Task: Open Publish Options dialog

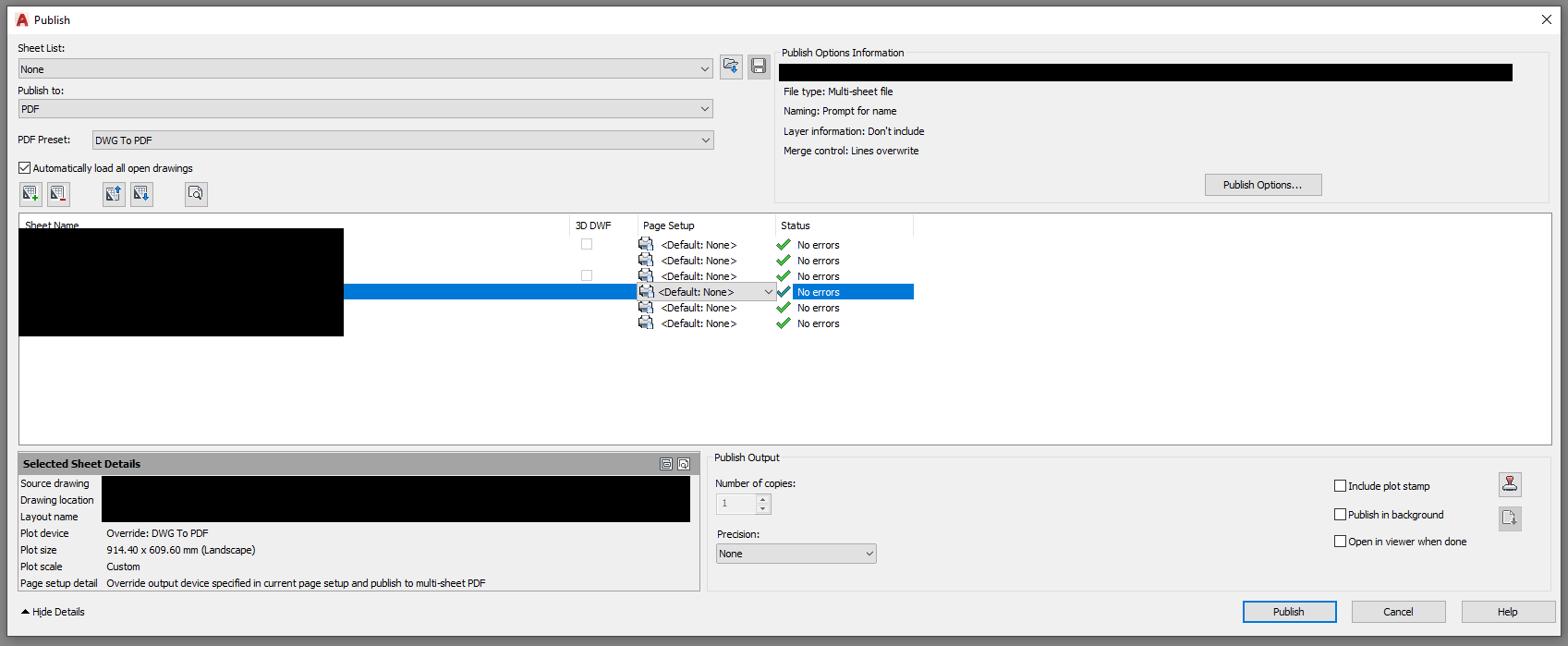Action: click(x=1263, y=185)
